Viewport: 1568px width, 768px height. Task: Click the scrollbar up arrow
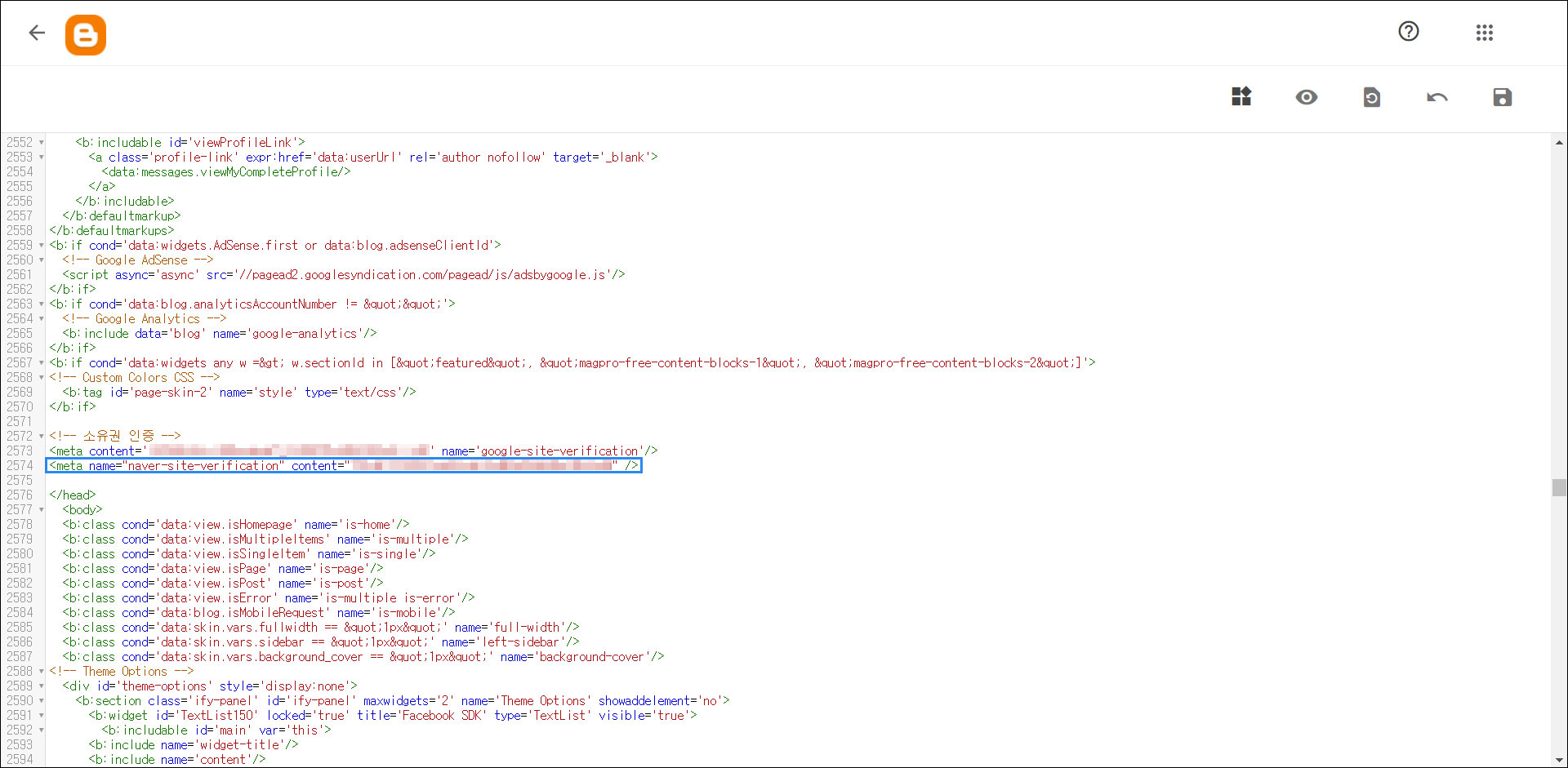[1559, 142]
